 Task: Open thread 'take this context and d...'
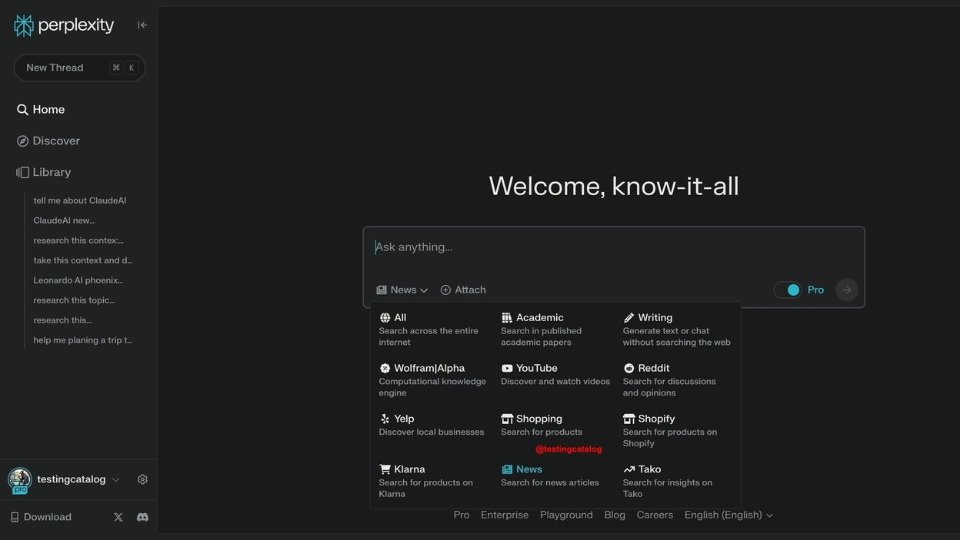[83, 260]
